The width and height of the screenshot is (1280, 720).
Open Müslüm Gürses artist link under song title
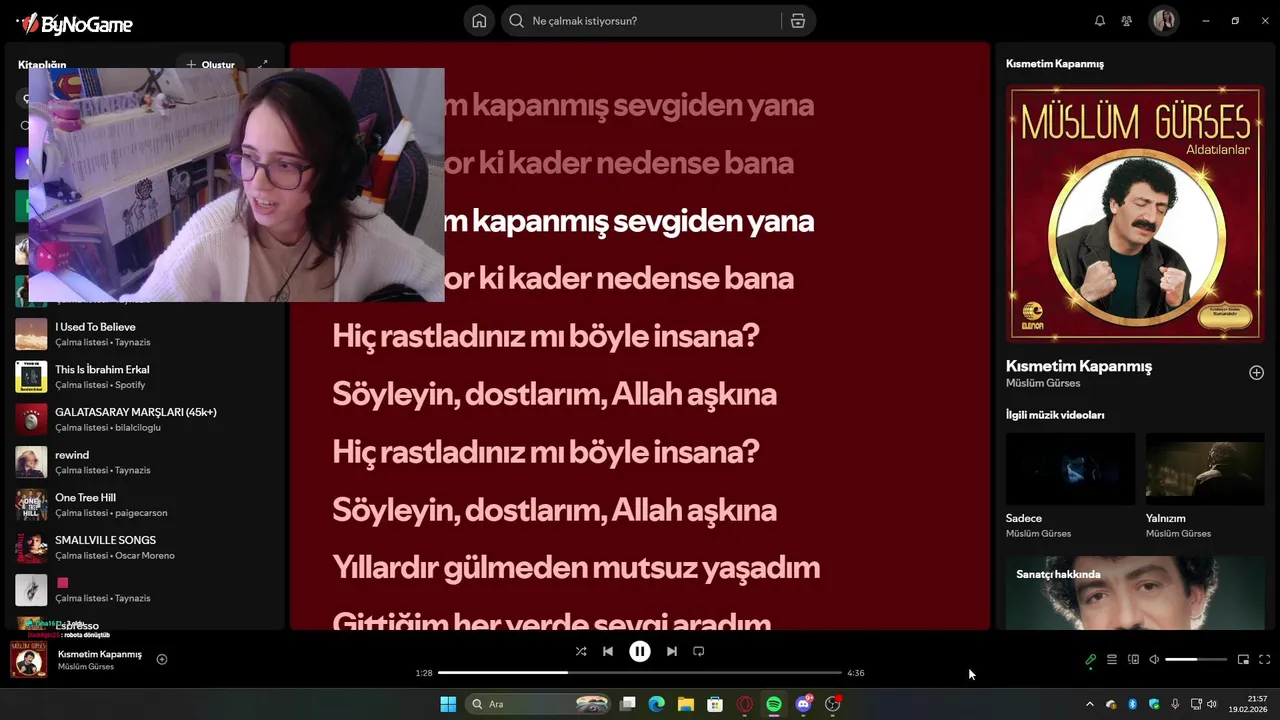pos(1043,383)
